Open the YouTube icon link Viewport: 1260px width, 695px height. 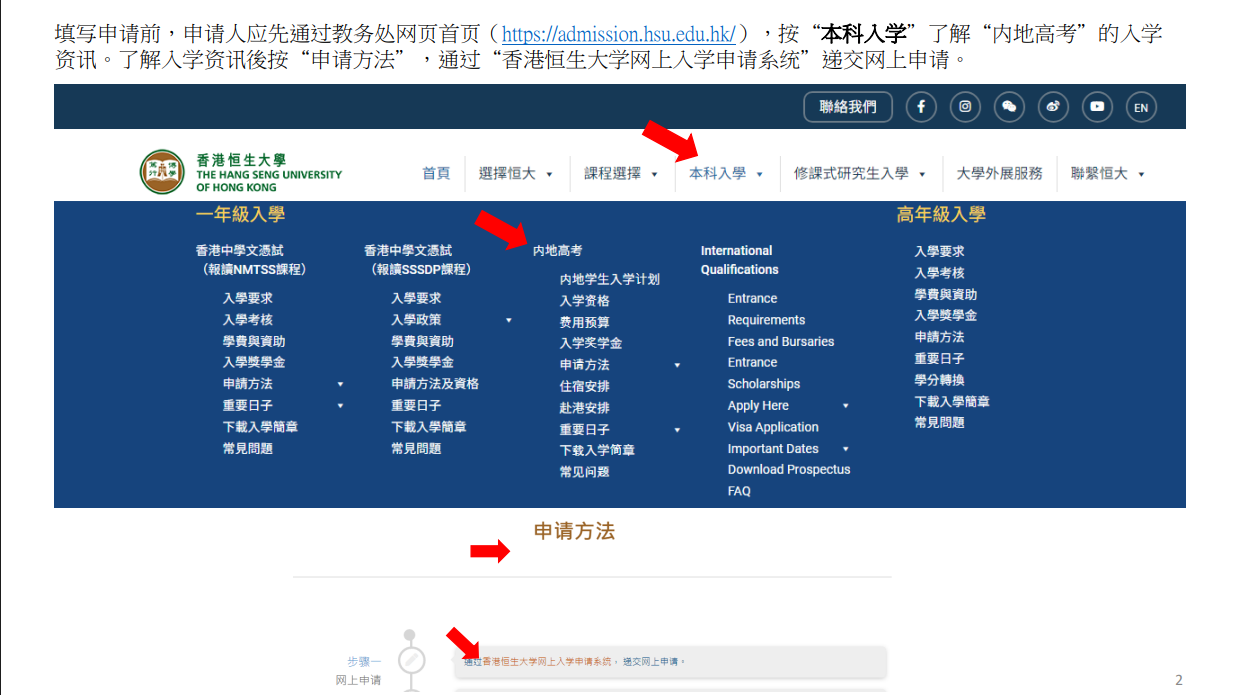(1097, 107)
